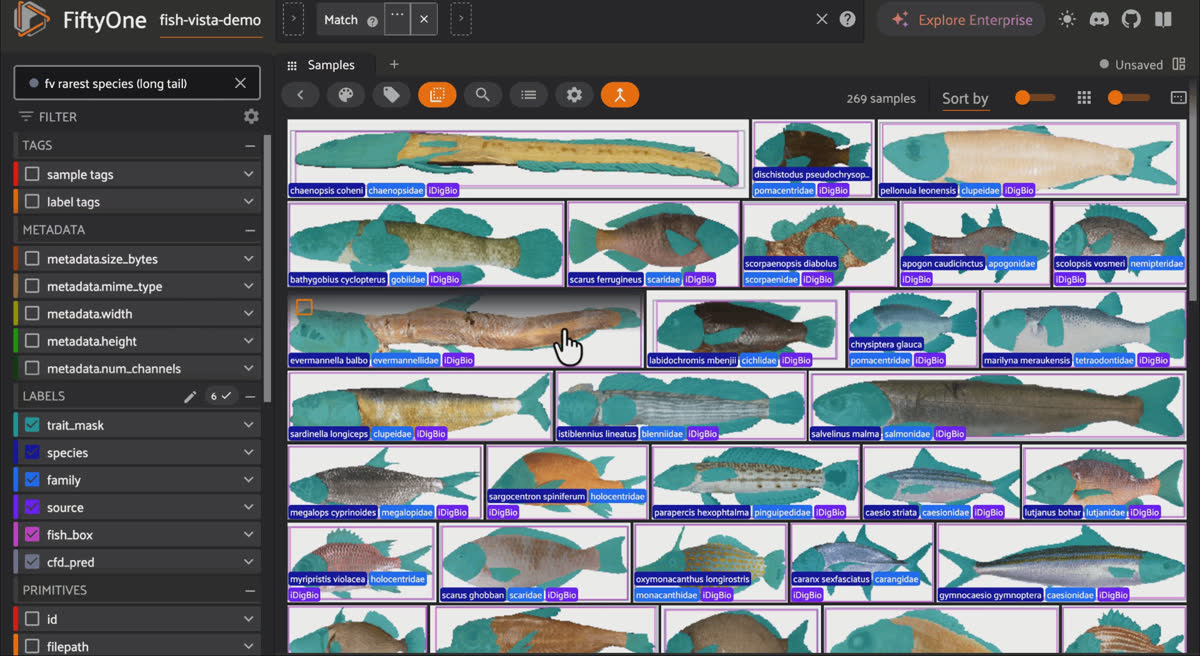The width and height of the screenshot is (1200, 656).
Task: Collapse the METADATA section
Action: click(250, 230)
